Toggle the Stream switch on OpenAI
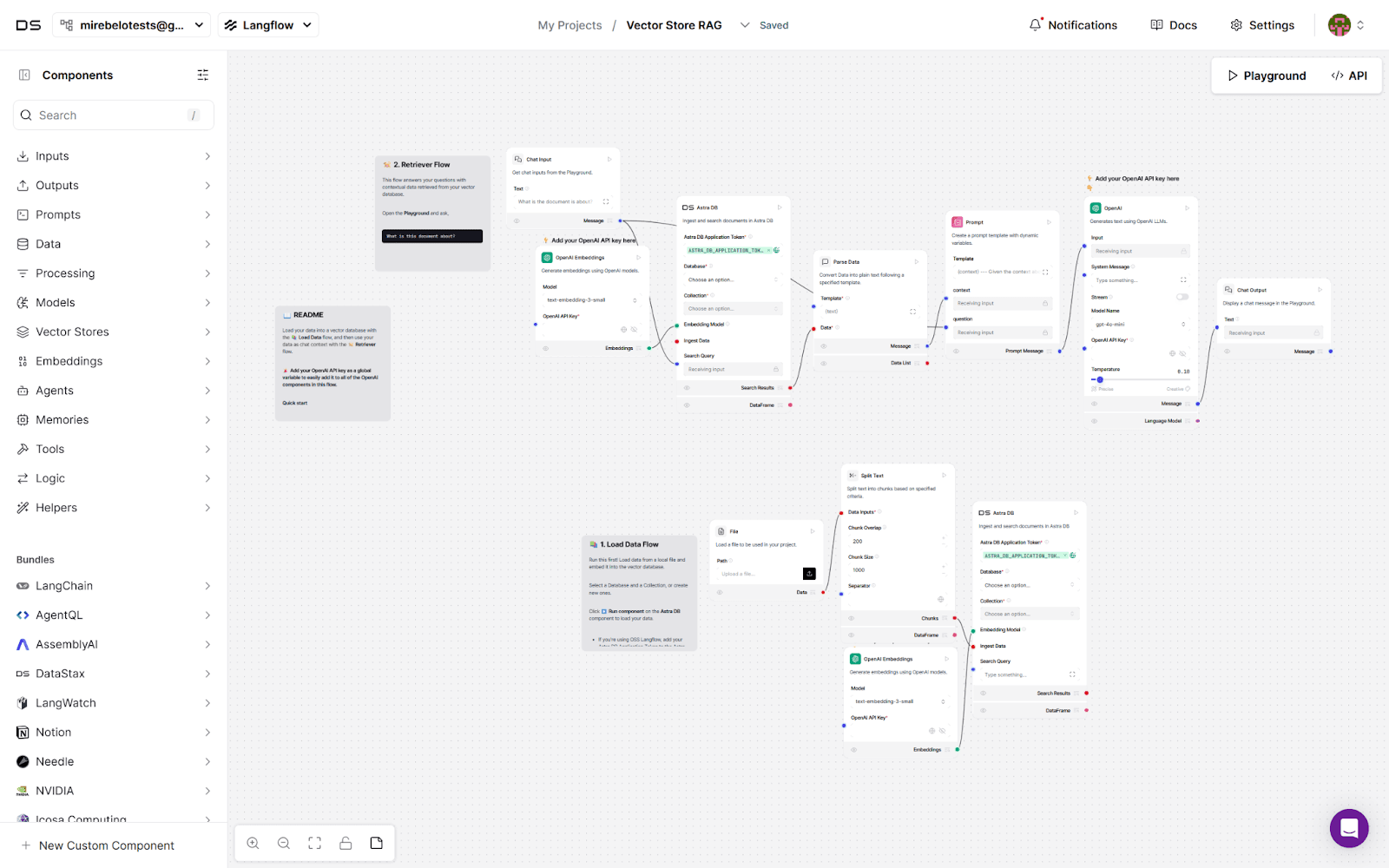The height and width of the screenshot is (868, 1389). [1182, 297]
